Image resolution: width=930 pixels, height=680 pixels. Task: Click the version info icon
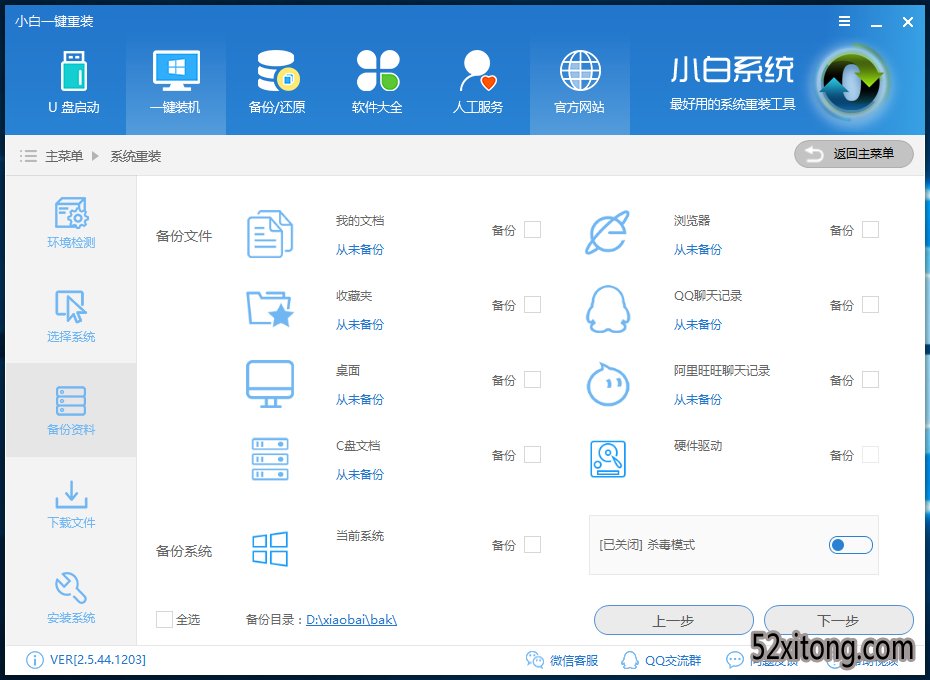point(34,660)
